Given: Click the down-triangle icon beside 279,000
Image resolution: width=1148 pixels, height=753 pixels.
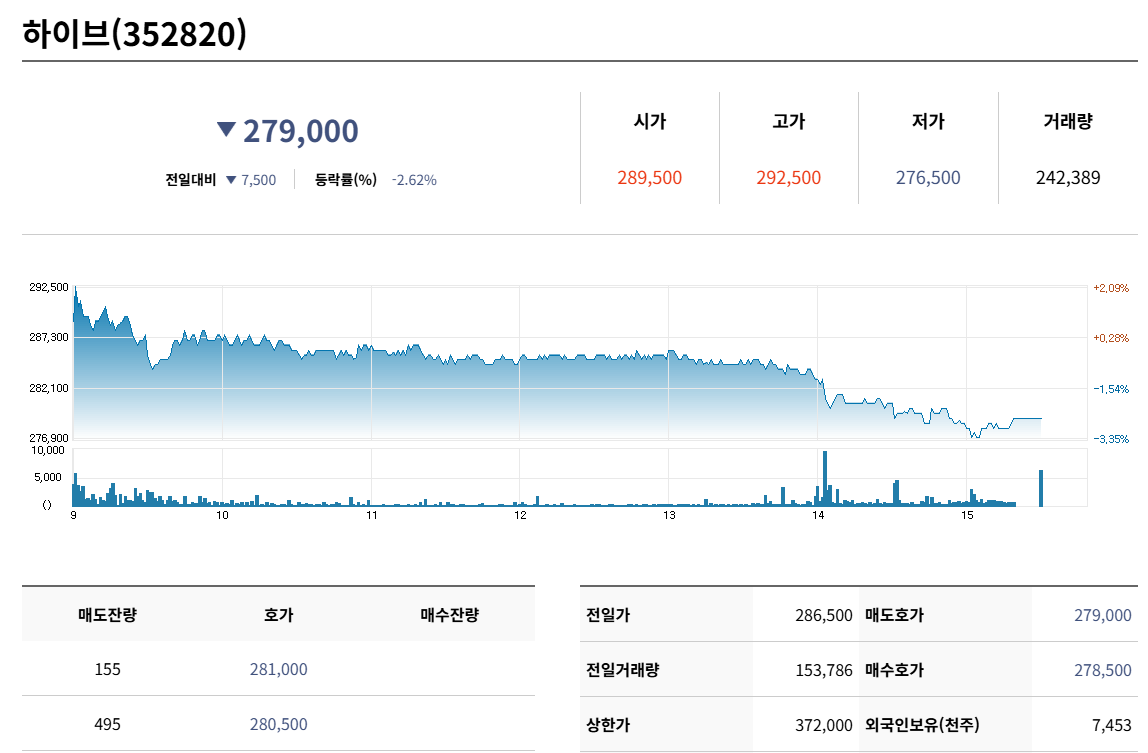Looking at the screenshot, I should coord(226,130).
